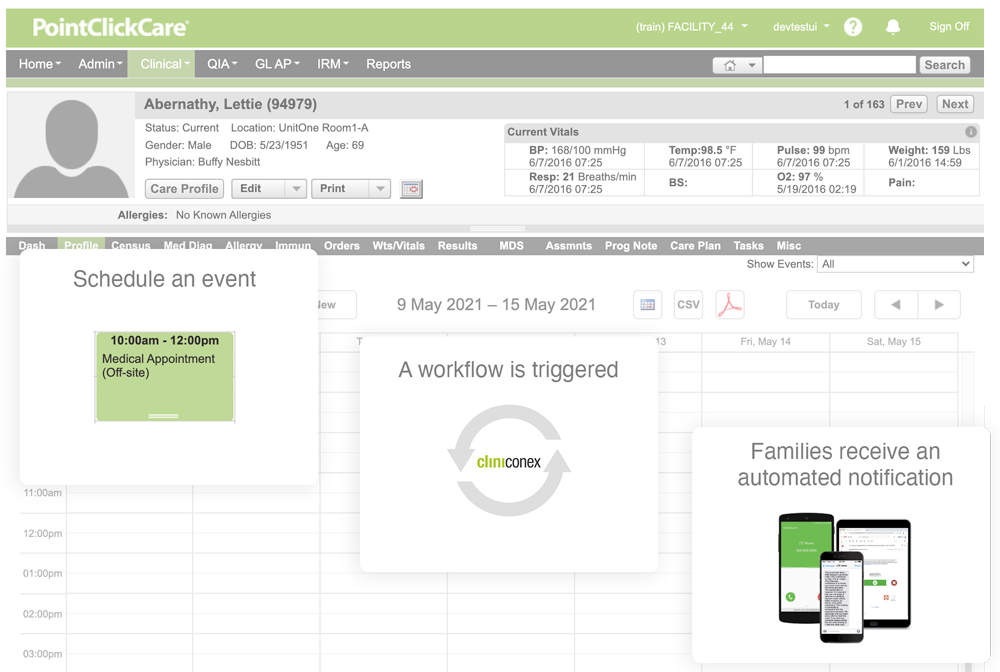
Task: Open the Print button dropdown arrow
Action: pyautogui.click(x=380, y=189)
